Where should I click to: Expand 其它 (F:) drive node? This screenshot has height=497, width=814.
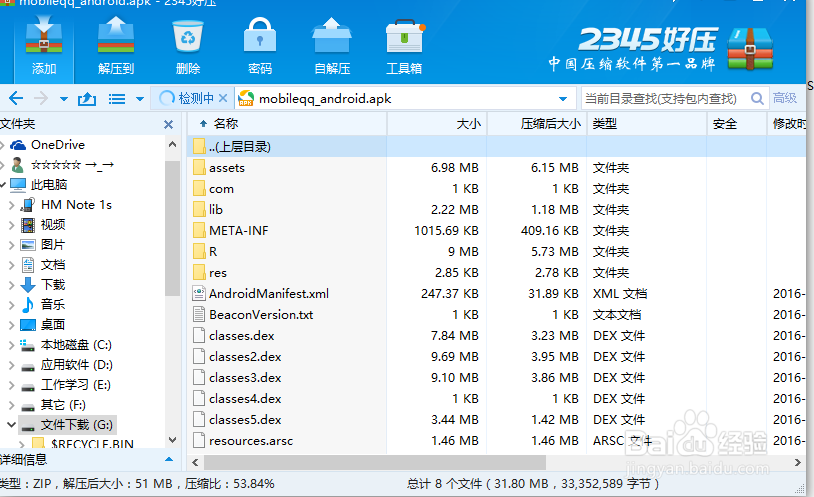[x=12, y=405]
